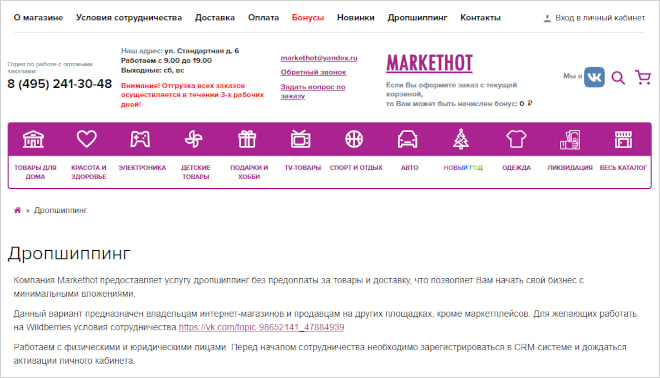660x378 pixels.
Task: Click the MARKETHOT logo
Action: 429,63
